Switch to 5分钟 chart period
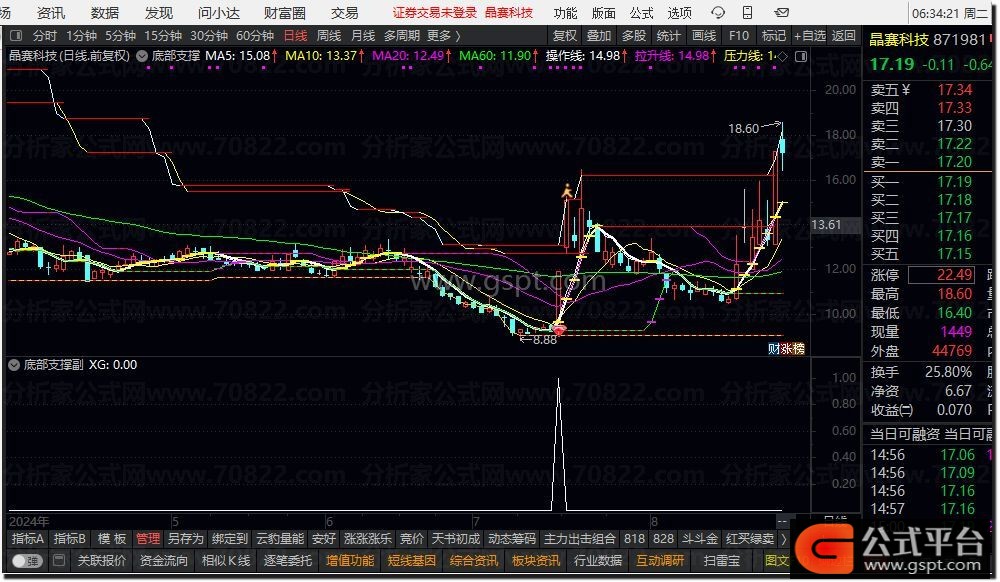The width and height of the screenshot is (1000, 582). pyautogui.click(x=120, y=36)
